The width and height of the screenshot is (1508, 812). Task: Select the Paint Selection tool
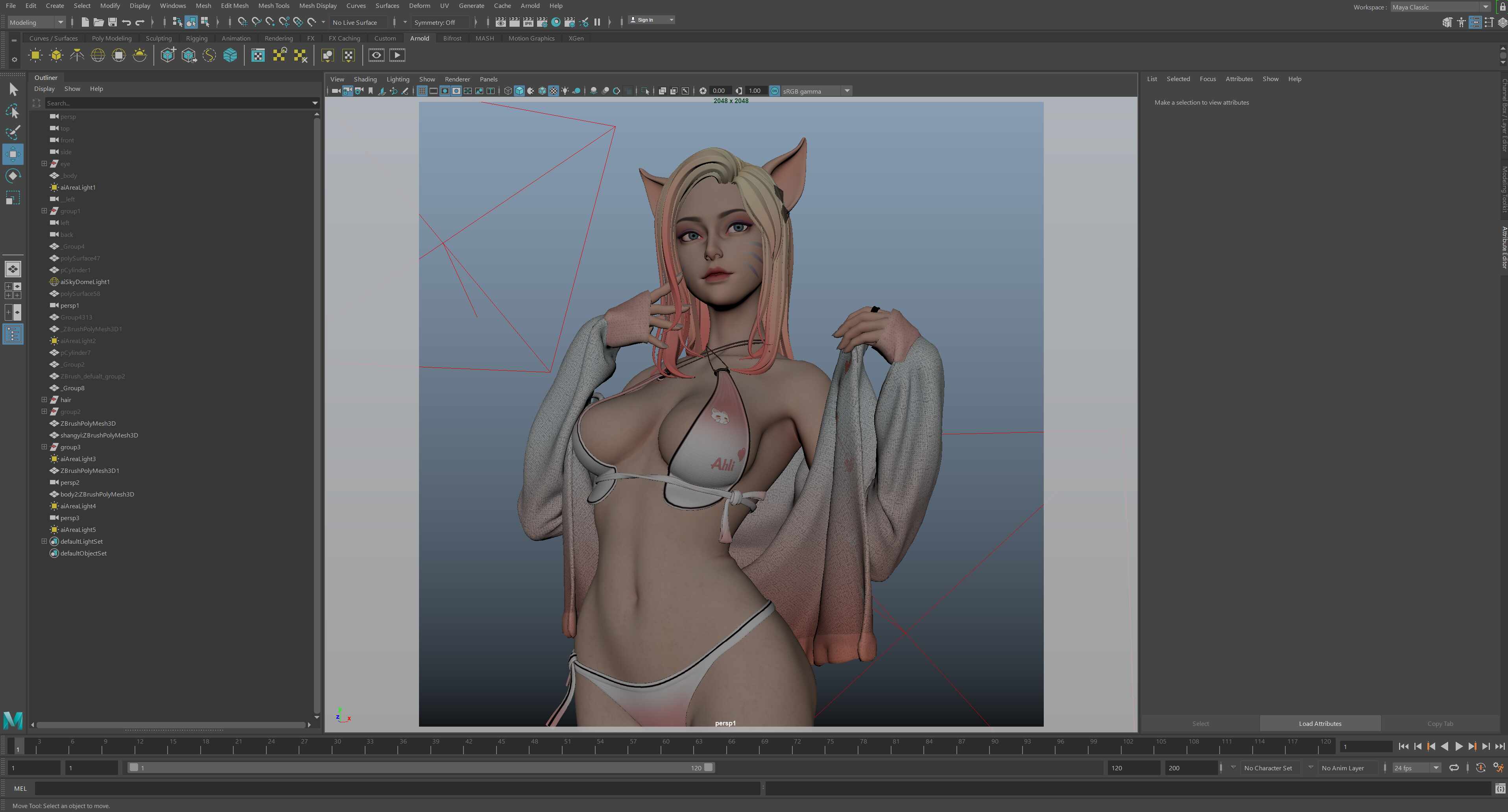coord(13,132)
